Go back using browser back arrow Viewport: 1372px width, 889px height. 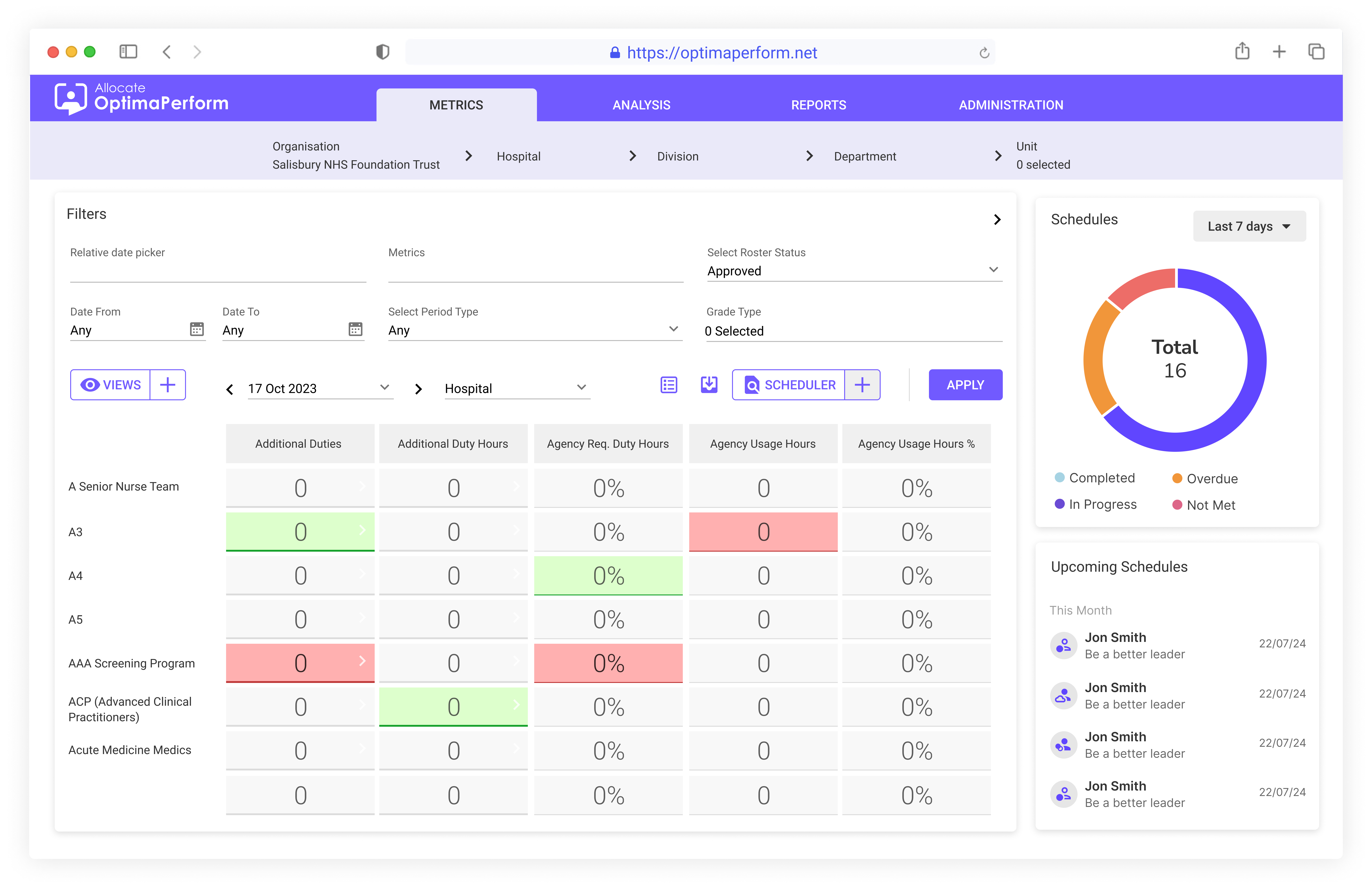[x=167, y=52]
